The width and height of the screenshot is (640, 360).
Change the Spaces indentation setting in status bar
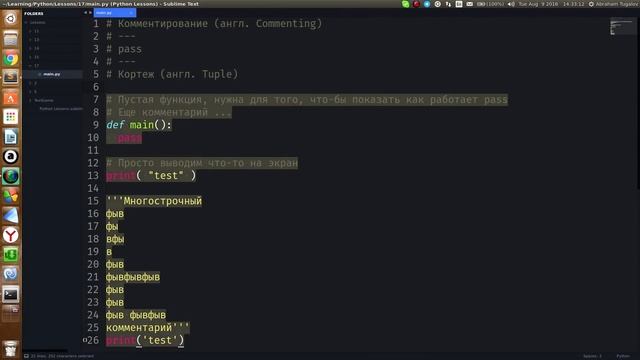point(593,356)
